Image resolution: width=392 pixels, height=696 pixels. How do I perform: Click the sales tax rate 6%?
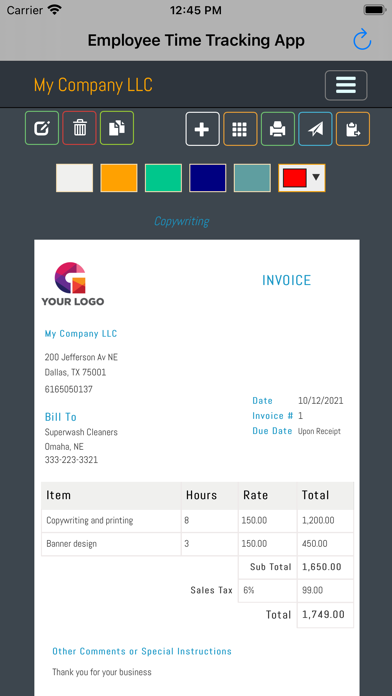(x=268, y=591)
